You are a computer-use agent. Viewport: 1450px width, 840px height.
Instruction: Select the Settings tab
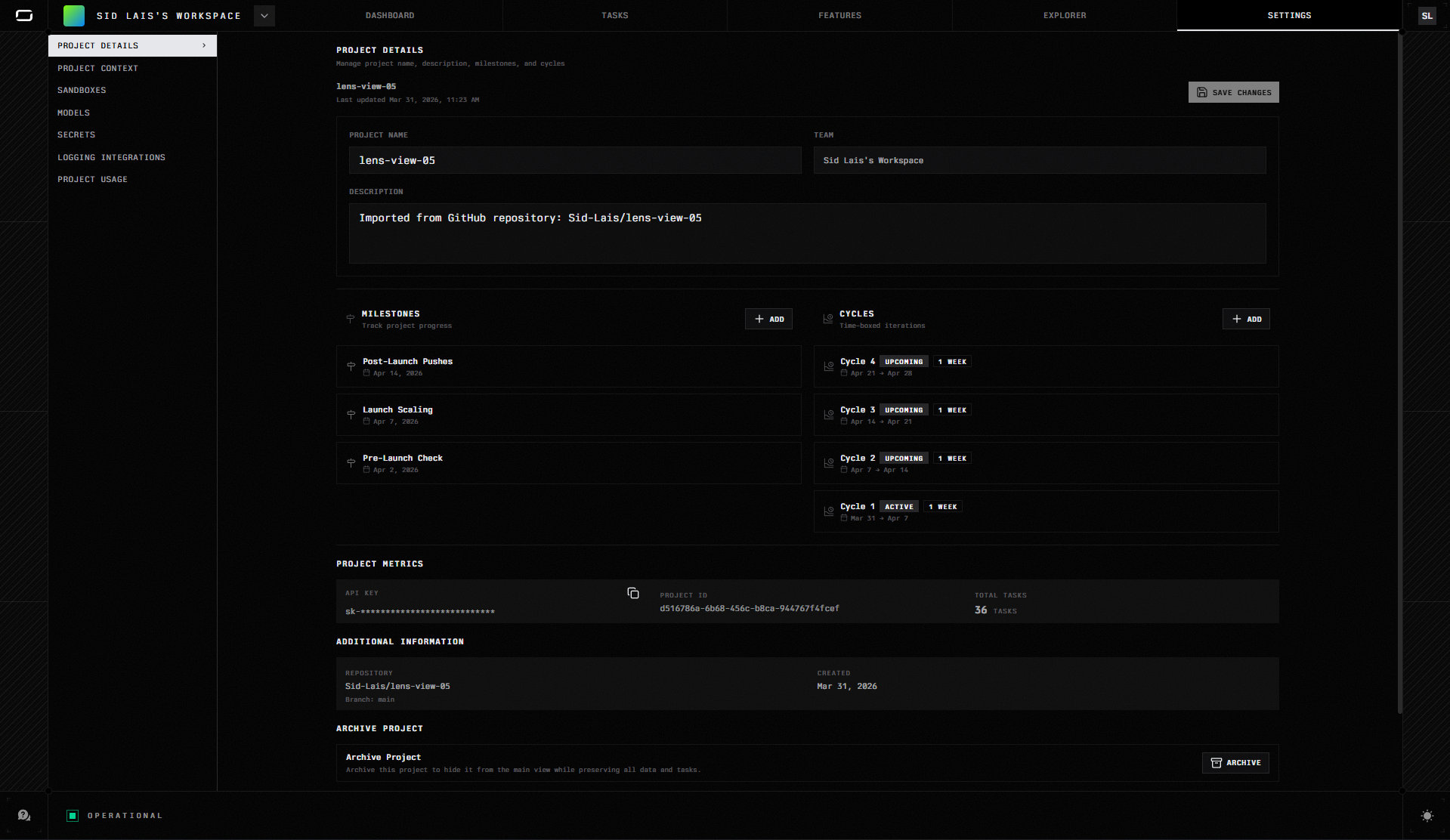1289,15
